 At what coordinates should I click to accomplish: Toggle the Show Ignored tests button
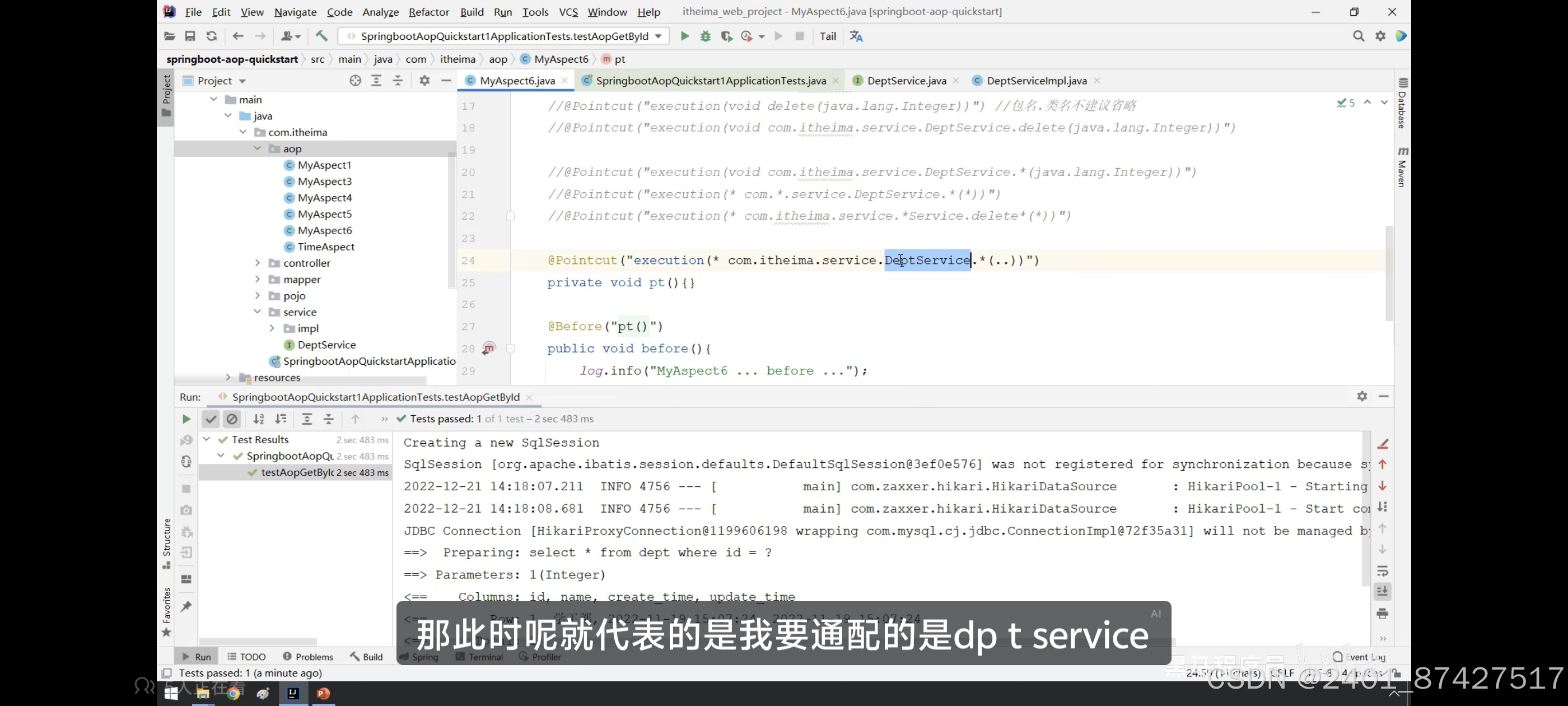pos(232,419)
